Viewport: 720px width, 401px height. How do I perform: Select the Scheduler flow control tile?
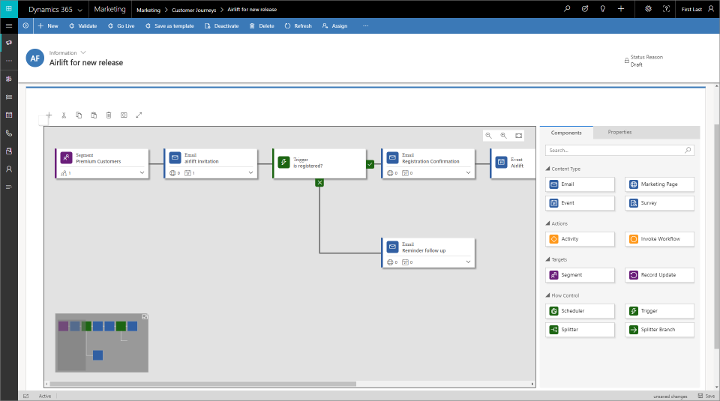pos(580,312)
